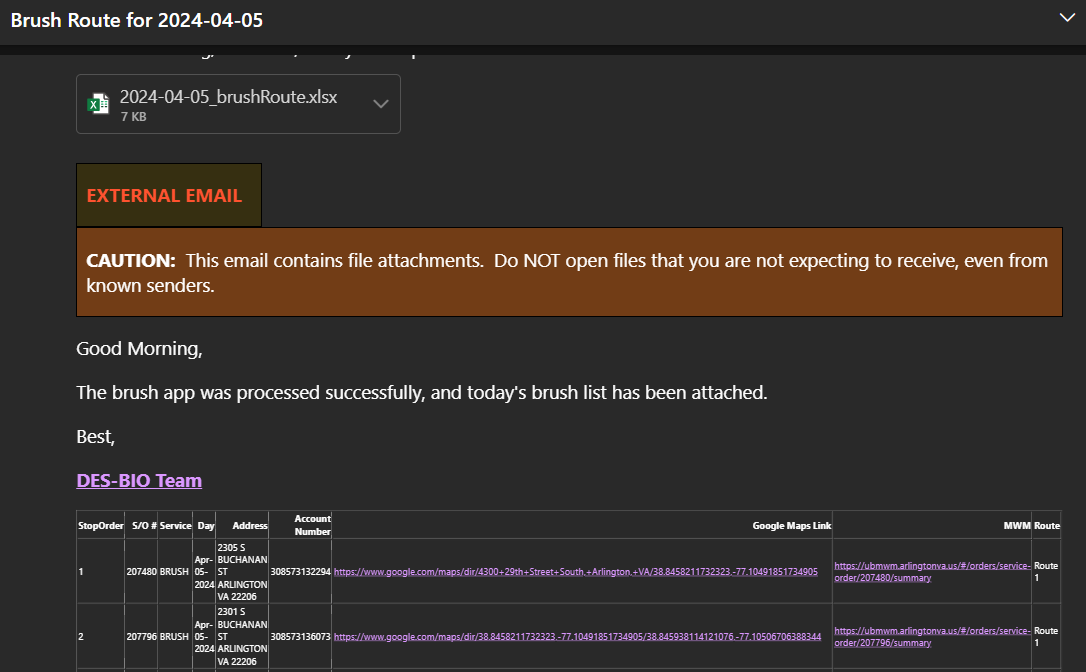Select the CAUTION banner about file attachments
Viewport: 1086px width, 672px height.
click(x=569, y=272)
